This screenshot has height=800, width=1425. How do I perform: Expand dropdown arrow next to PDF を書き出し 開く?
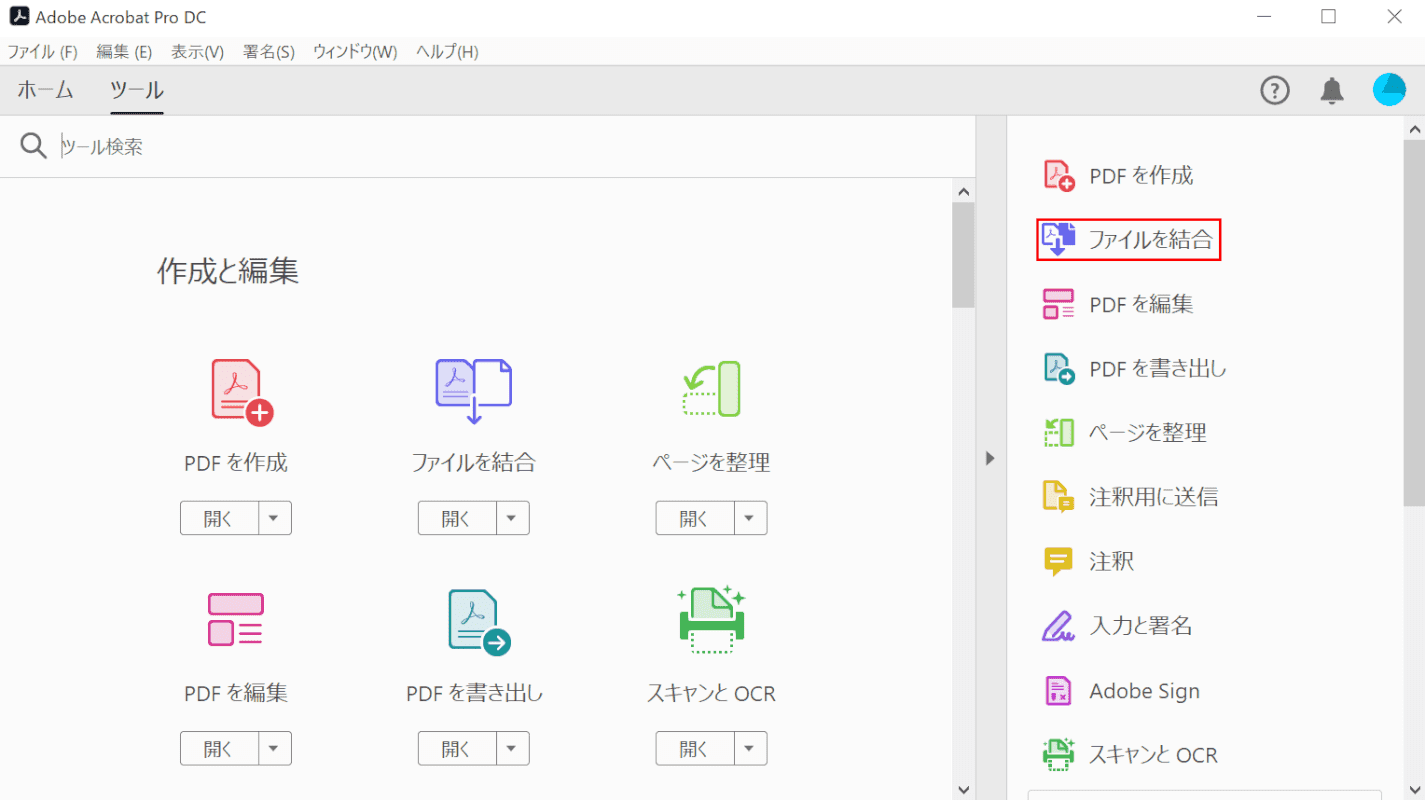click(x=512, y=748)
